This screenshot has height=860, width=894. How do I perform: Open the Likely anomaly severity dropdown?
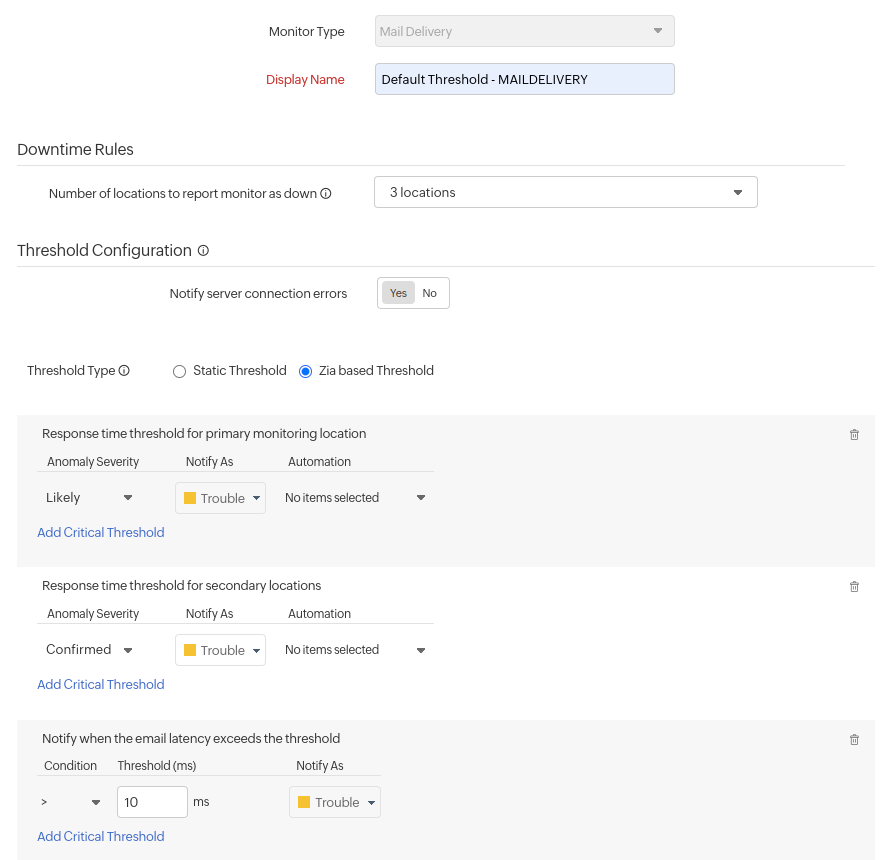pos(90,498)
